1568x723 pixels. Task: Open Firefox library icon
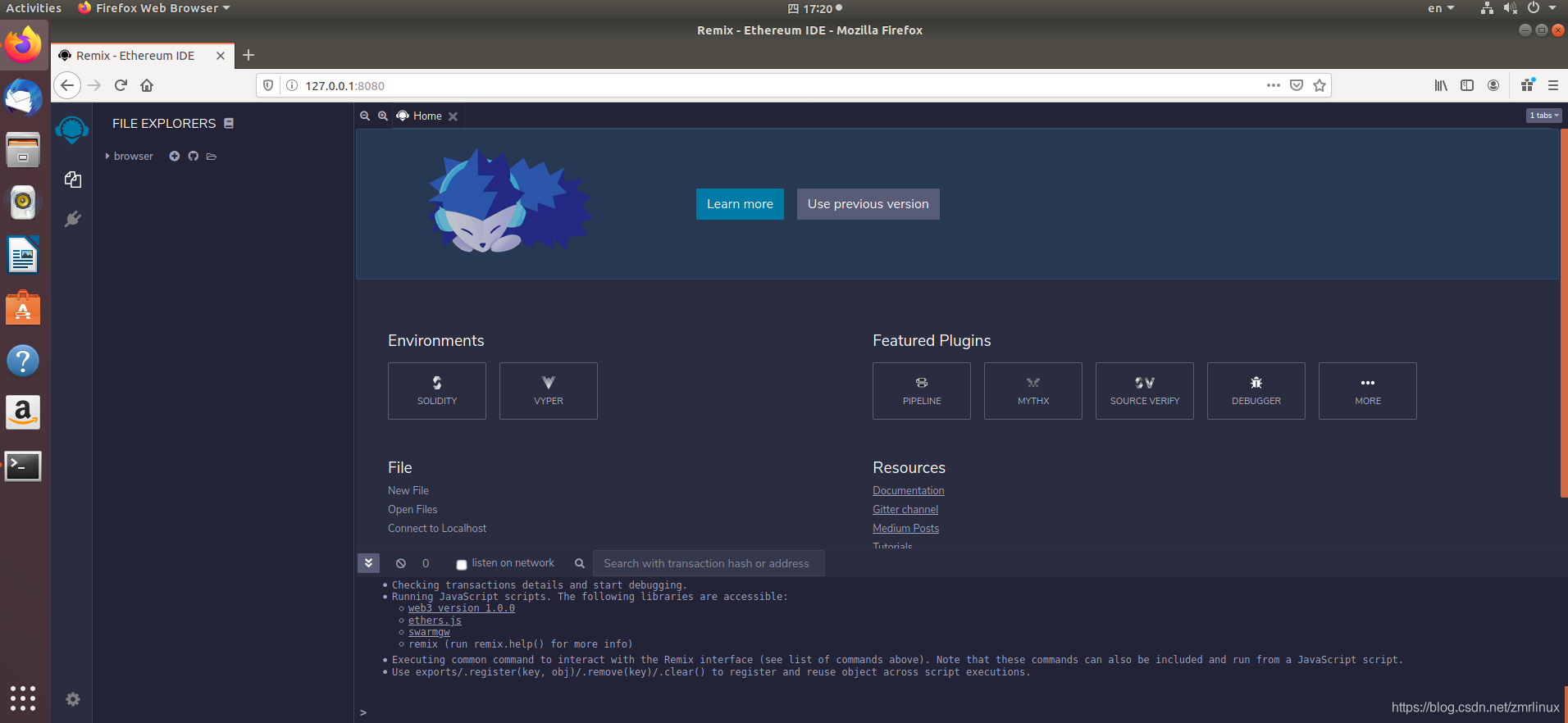[1441, 85]
